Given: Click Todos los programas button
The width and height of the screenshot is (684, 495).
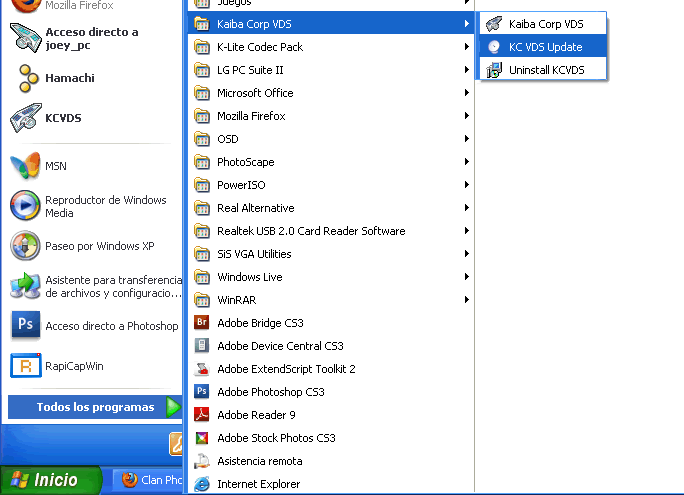Looking at the screenshot, I should tap(95, 407).
